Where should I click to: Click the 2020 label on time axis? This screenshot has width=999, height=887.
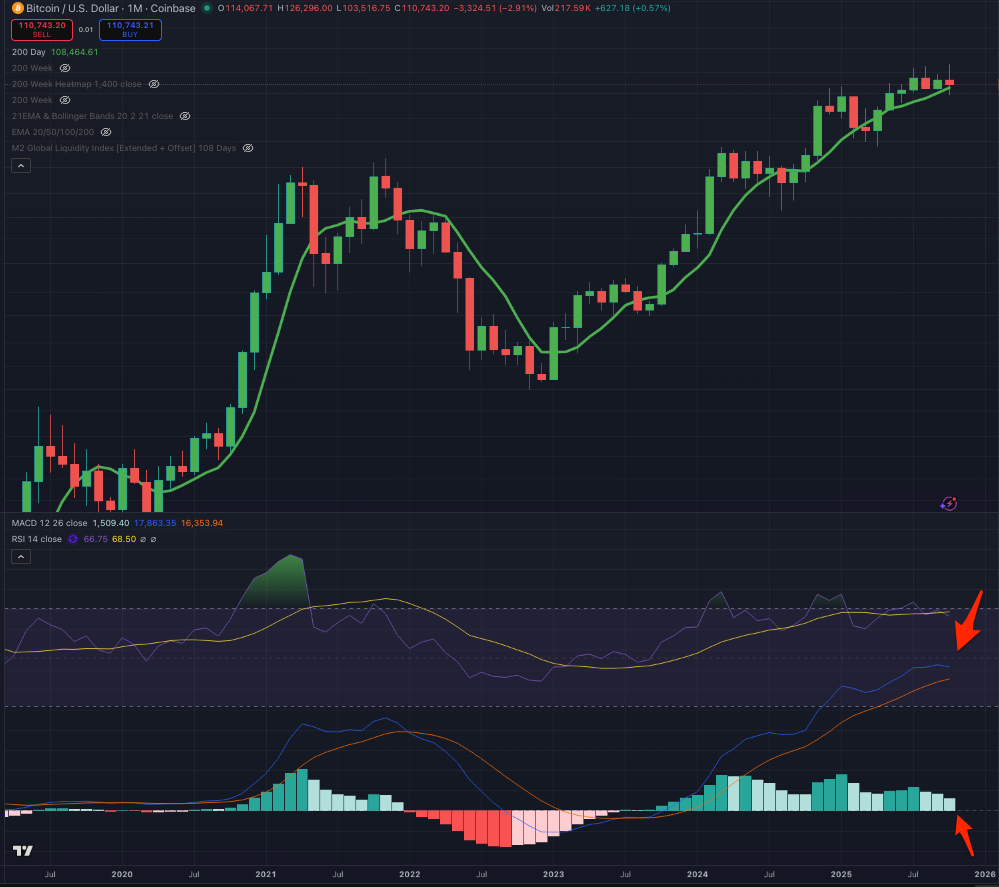122,874
